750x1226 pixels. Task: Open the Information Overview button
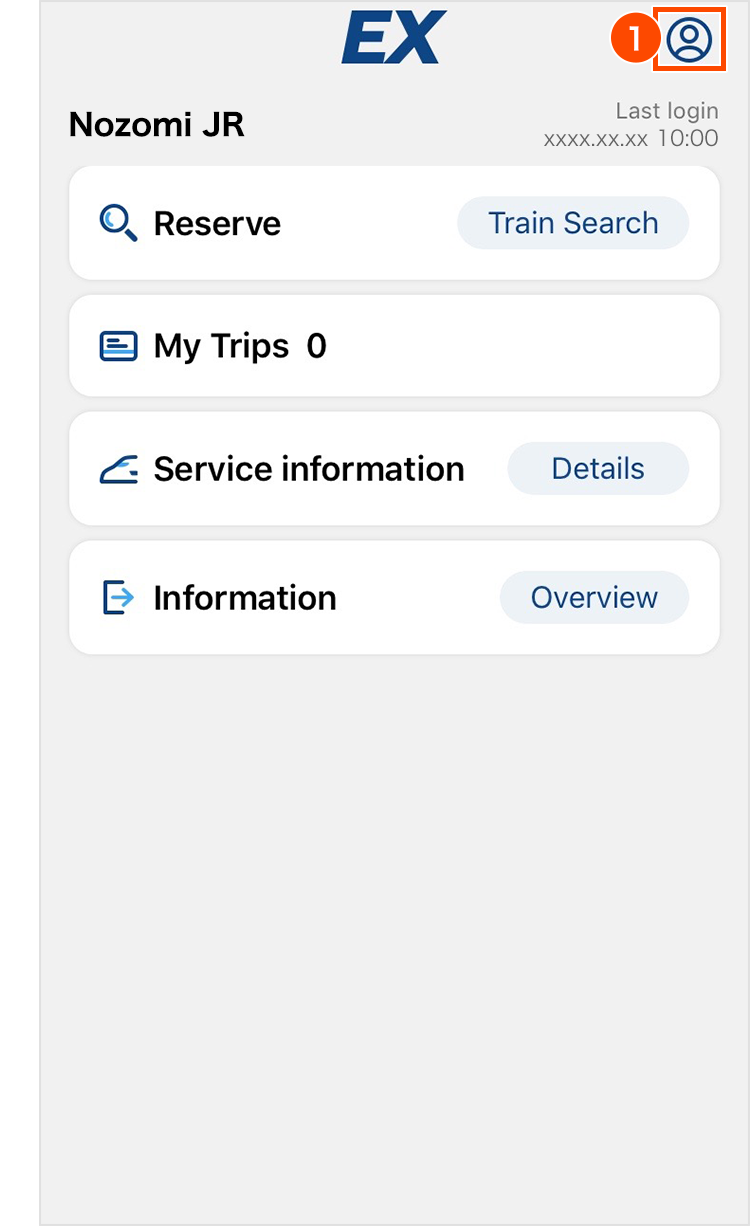click(x=594, y=598)
